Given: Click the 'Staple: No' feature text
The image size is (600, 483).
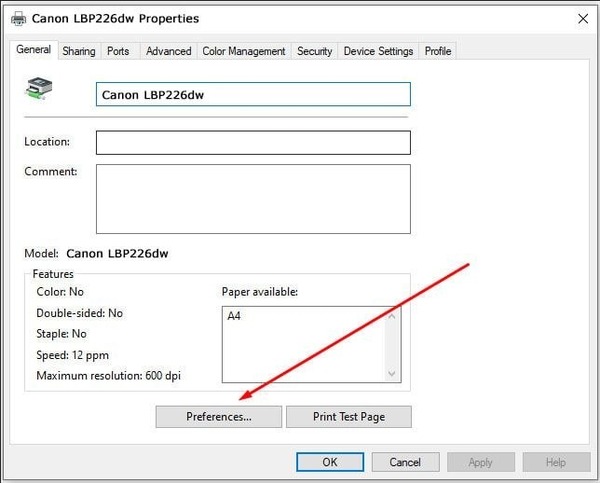Looking at the screenshot, I should (61, 334).
